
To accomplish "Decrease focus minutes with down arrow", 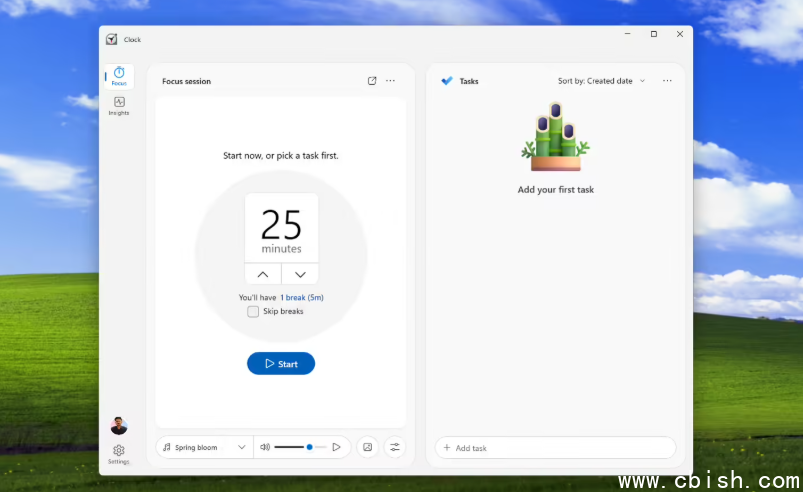I will point(300,274).
